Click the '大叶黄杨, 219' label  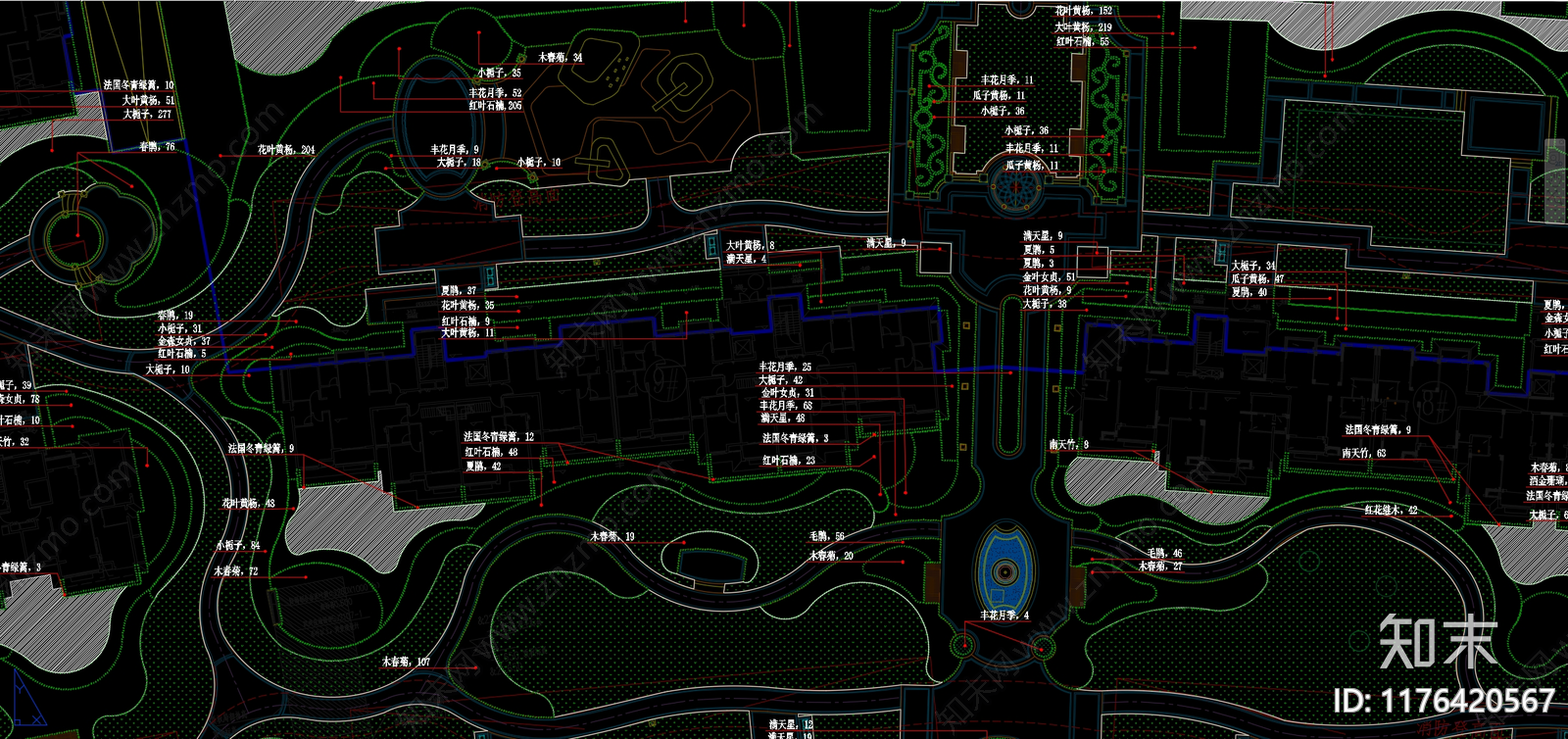1084,27
